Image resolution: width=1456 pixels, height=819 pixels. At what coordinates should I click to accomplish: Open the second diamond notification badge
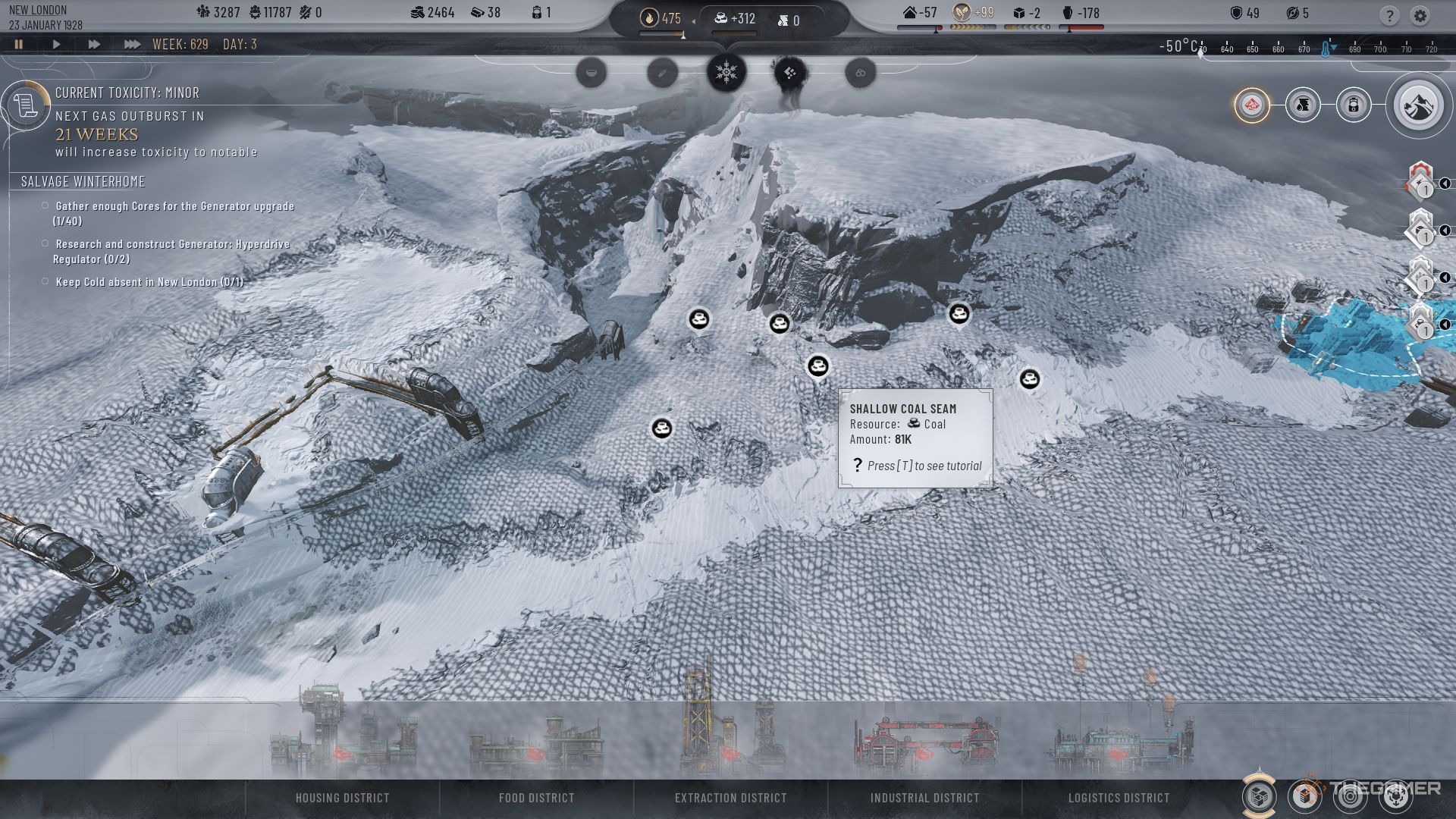point(1420,227)
